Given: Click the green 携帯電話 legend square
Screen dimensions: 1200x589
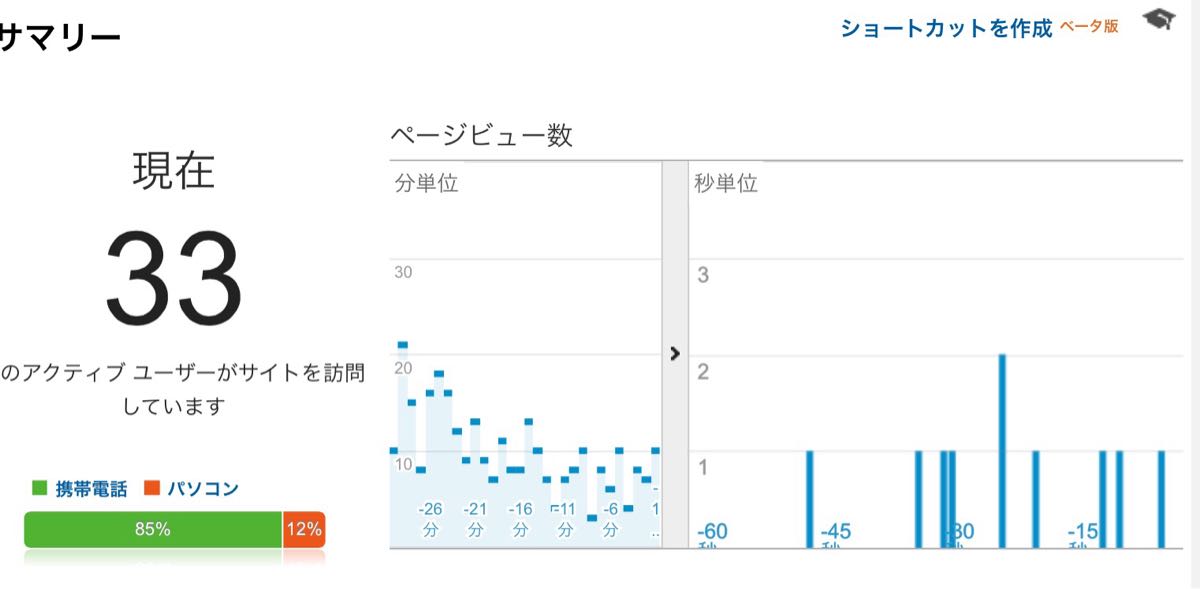Looking at the screenshot, I should pyautogui.click(x=40, y=488).
